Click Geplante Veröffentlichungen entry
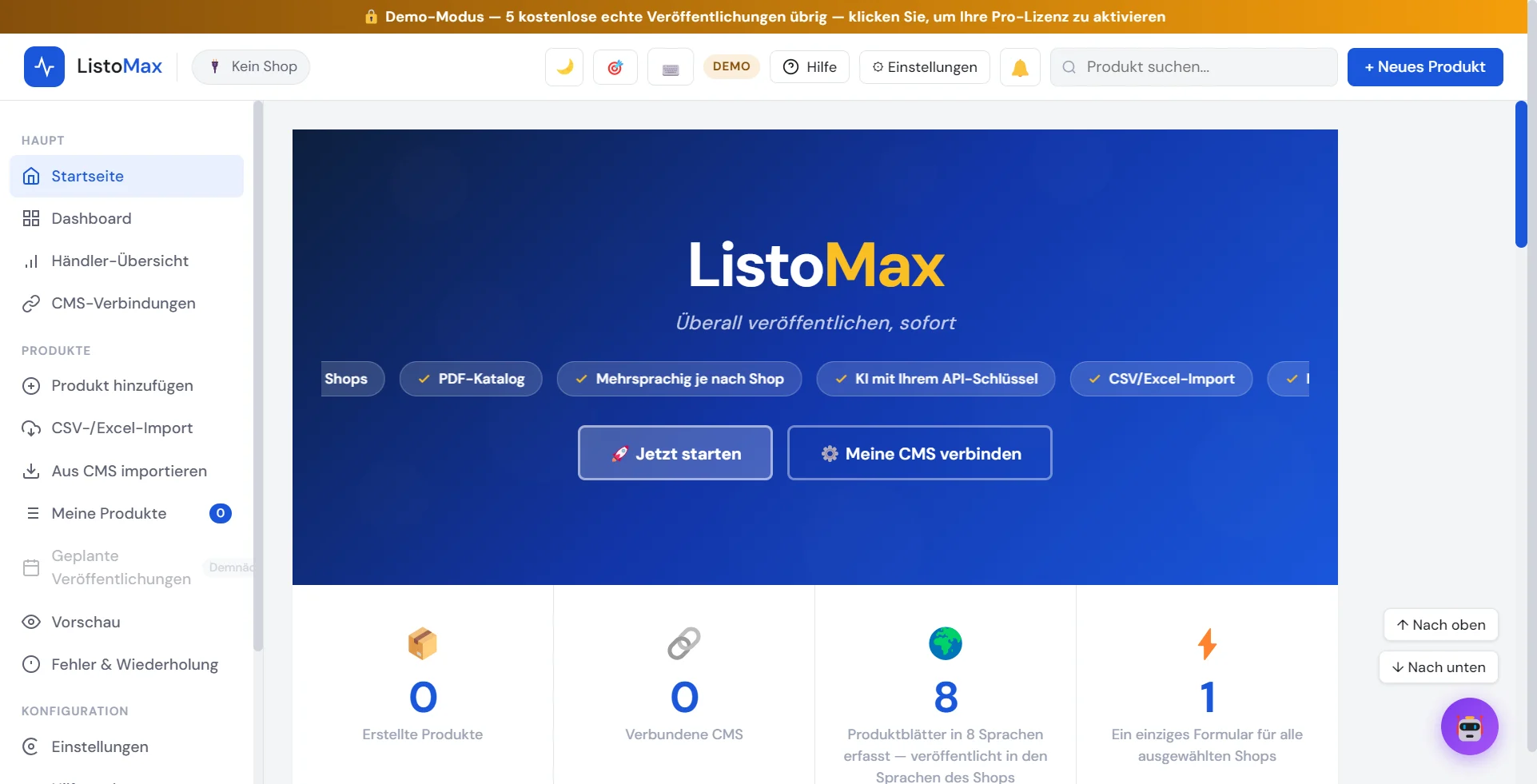The image size is (1537, 784). tap(126, 567)
